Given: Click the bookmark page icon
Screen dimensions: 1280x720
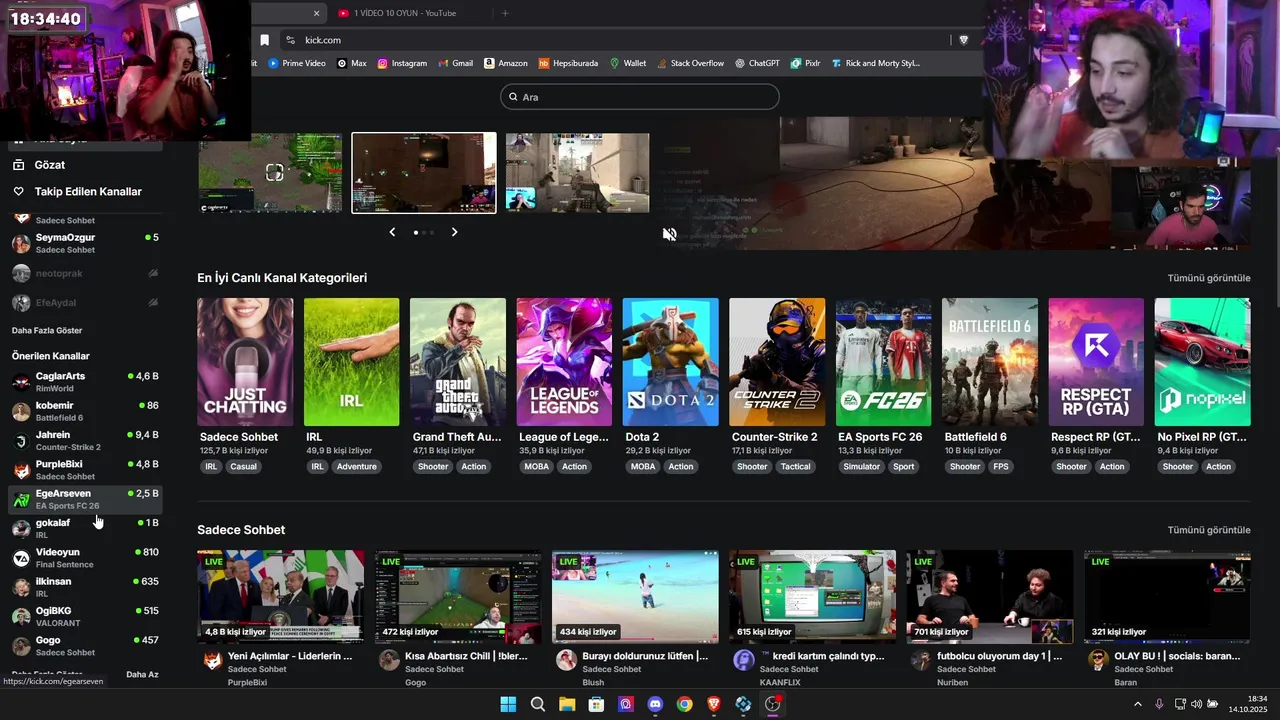Looking at the screenshot, I should (x=264, y=40).
